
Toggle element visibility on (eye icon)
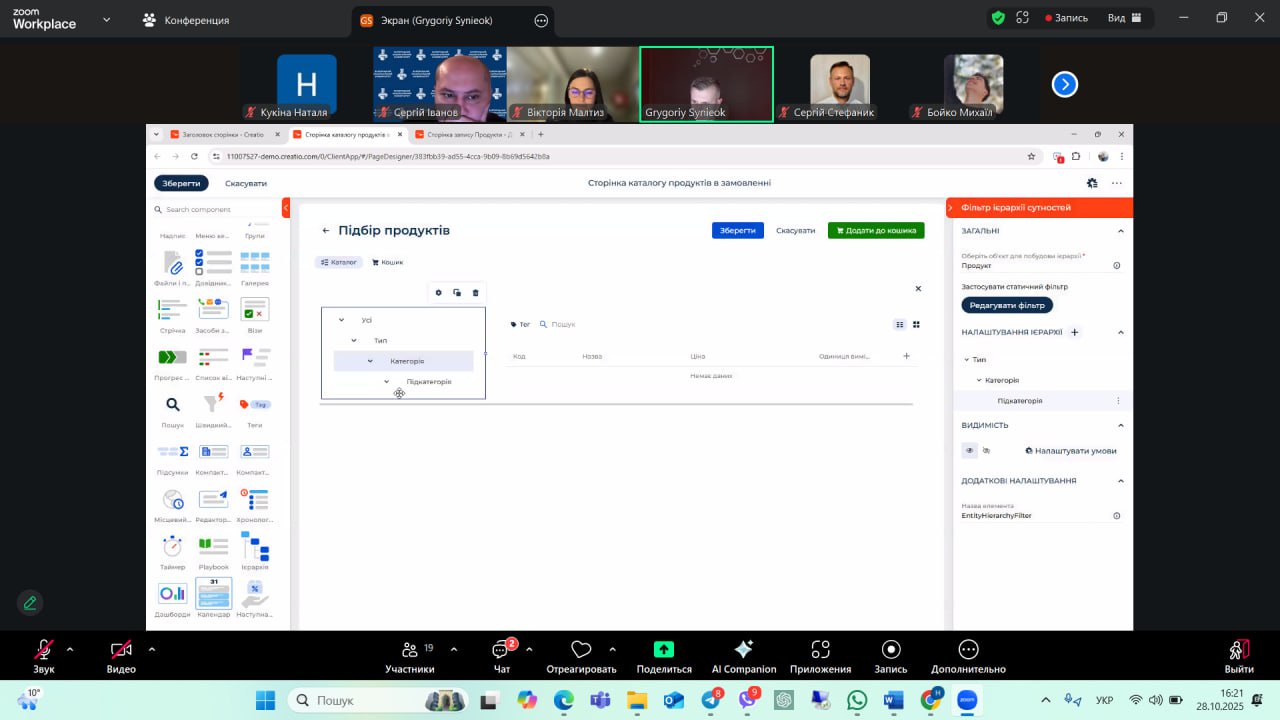969,451
